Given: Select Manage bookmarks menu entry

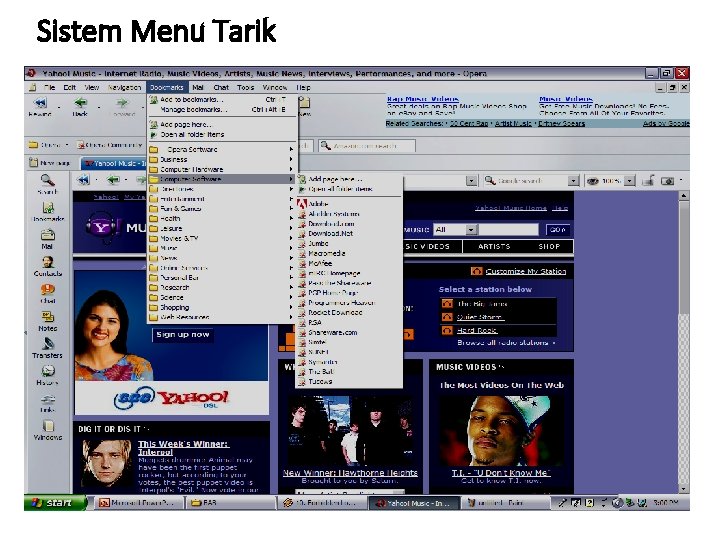Looking at the screenshot, I should (x=223, y=109).
